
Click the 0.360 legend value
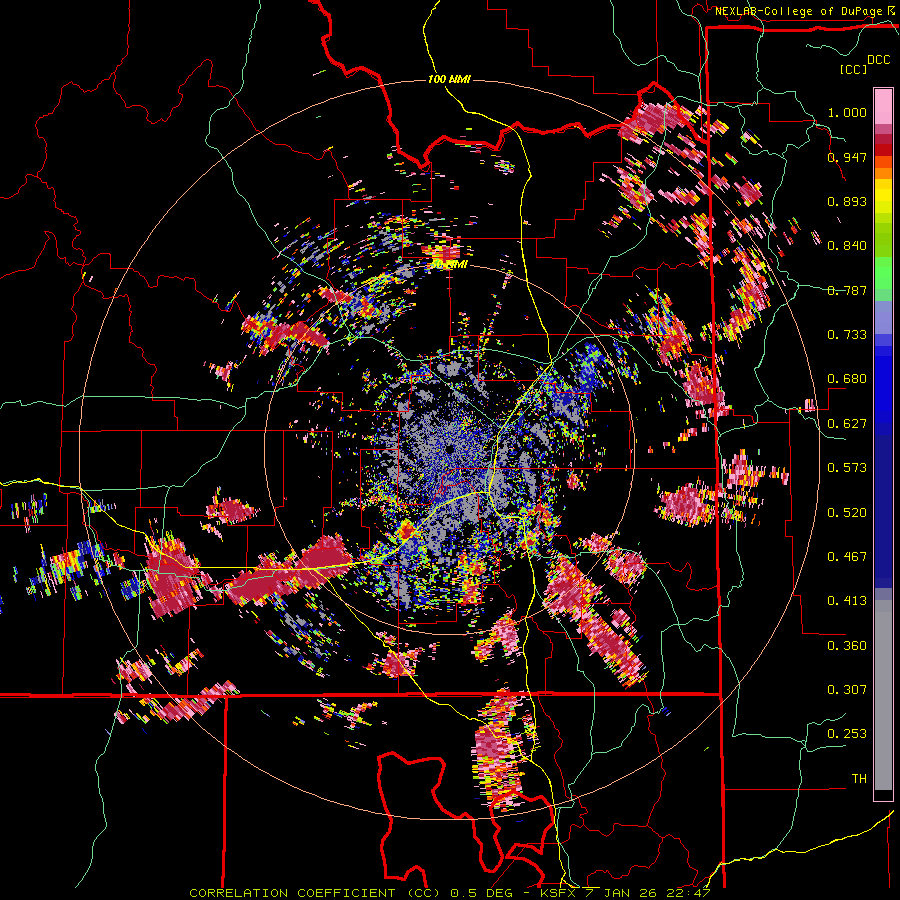pos(847,645)
